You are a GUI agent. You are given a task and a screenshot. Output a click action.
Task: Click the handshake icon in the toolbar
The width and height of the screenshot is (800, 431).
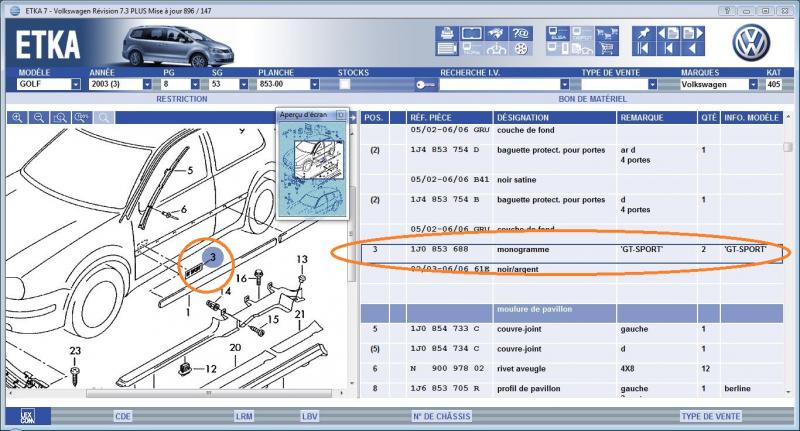(496, 33)
